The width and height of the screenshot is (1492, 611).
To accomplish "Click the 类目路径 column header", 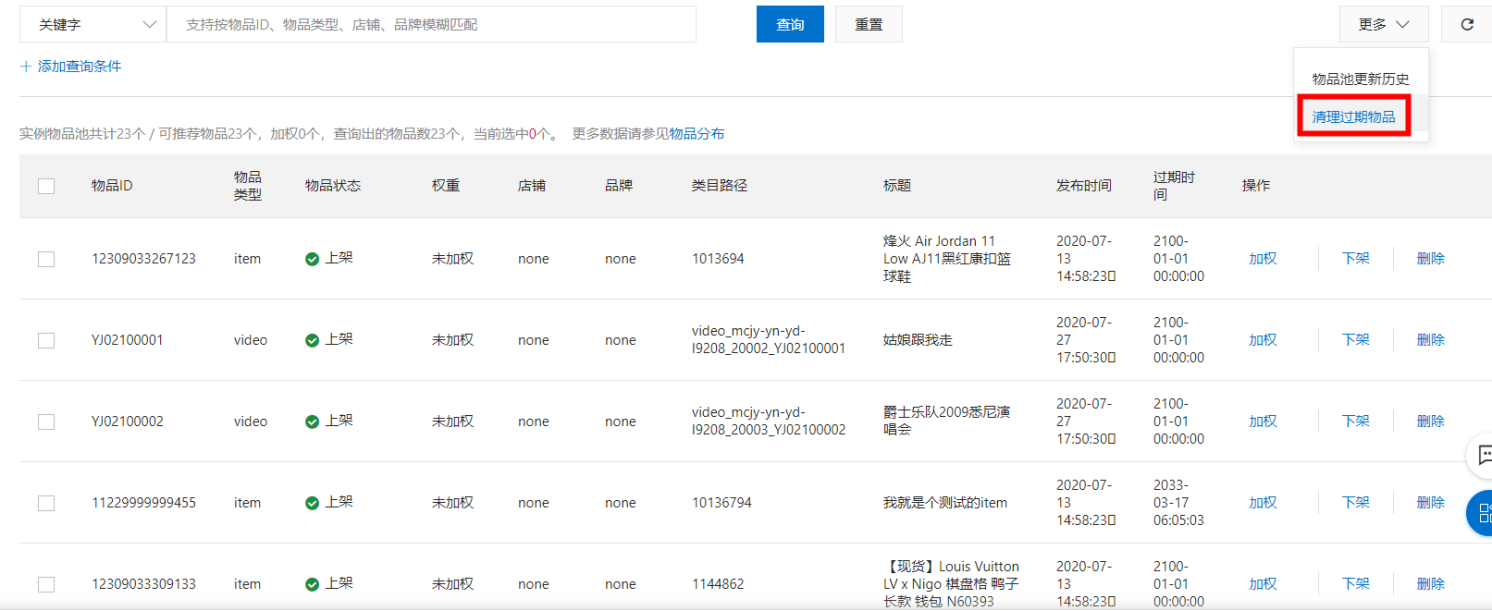I will (x=720, y=186).
